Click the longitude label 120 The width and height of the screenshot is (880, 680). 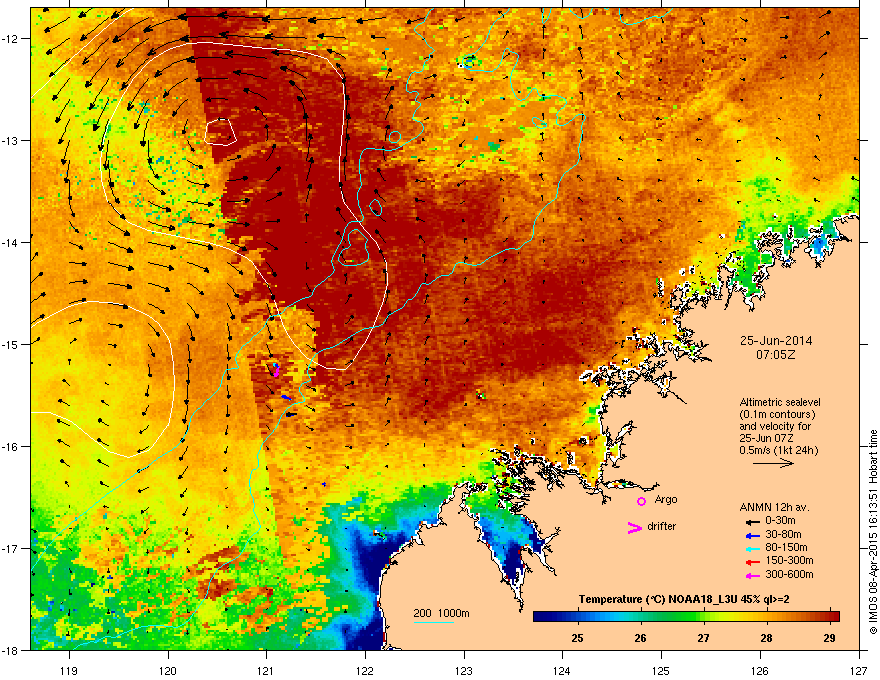tap(167, 670)
